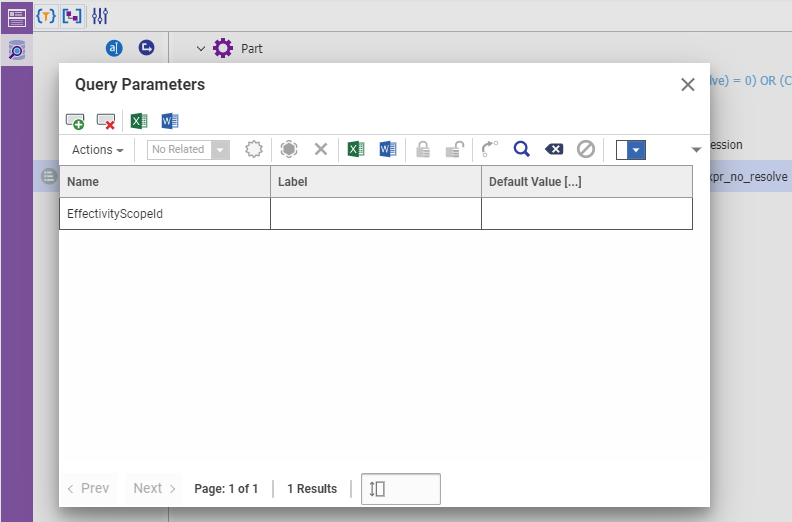
Task: Click Excel export icon in grid toolbar
Action: (x=356, y=149)
